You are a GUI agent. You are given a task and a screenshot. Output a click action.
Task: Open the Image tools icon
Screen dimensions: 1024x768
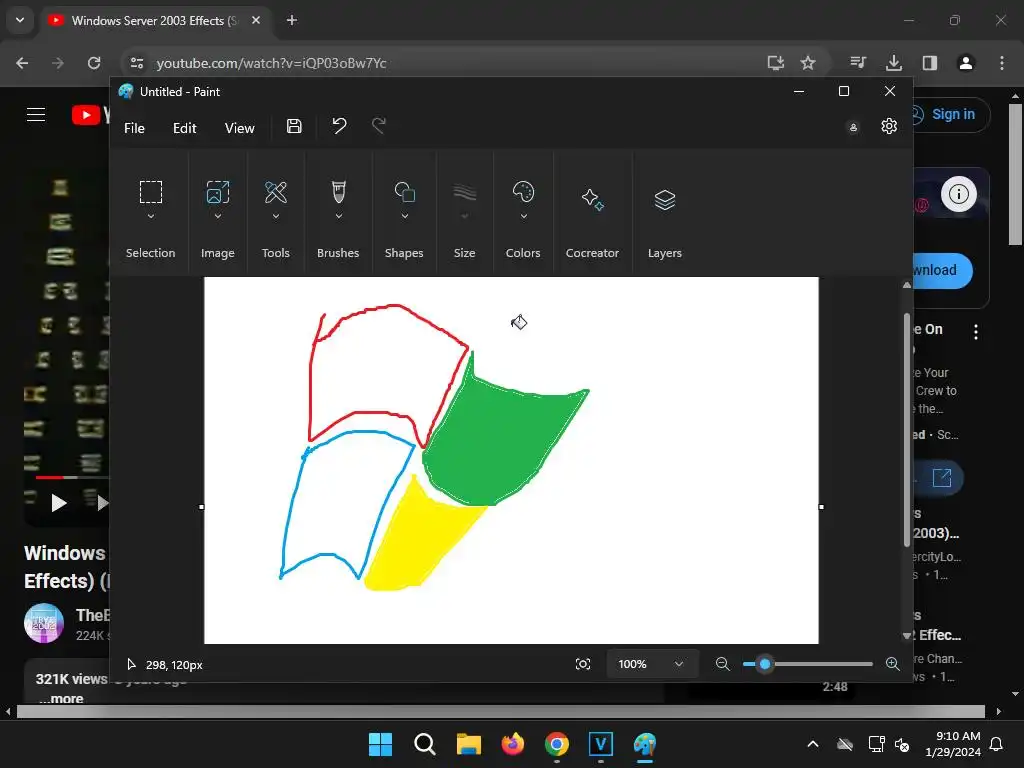click(x=217, y=192)
